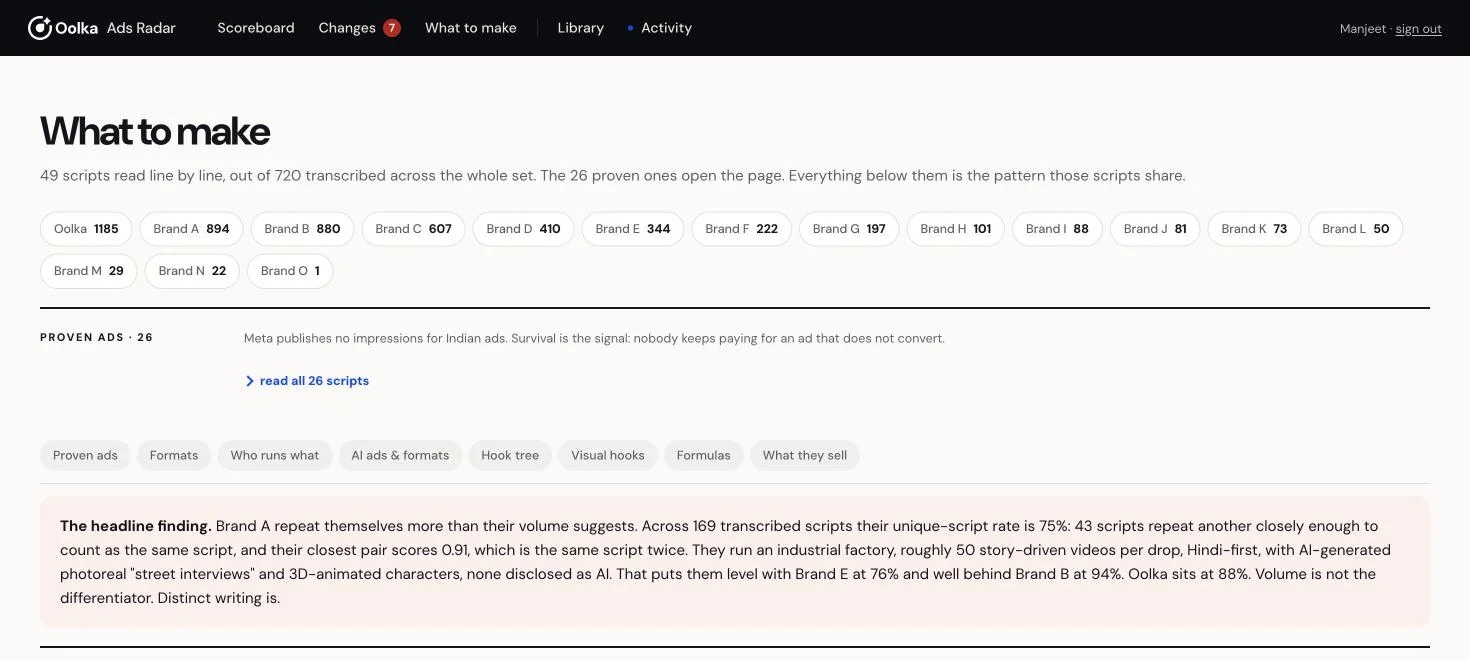Select the Brand K 73 chip
This screenshot has height=660, width=1470.
pos(1254,229)
